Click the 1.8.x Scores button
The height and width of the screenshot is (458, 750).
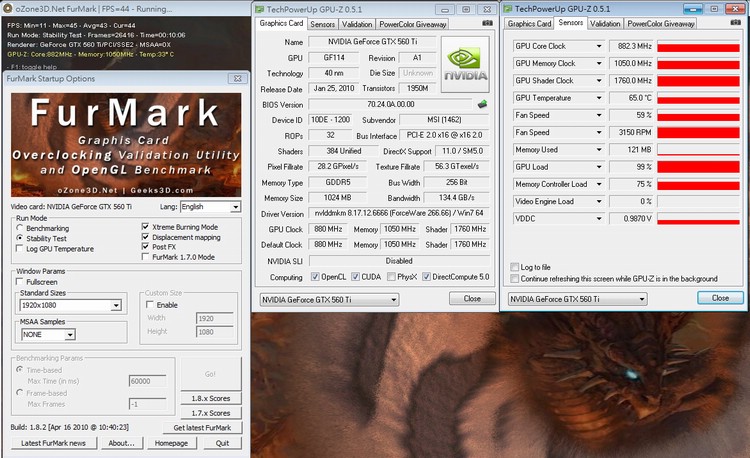[210, 398]
